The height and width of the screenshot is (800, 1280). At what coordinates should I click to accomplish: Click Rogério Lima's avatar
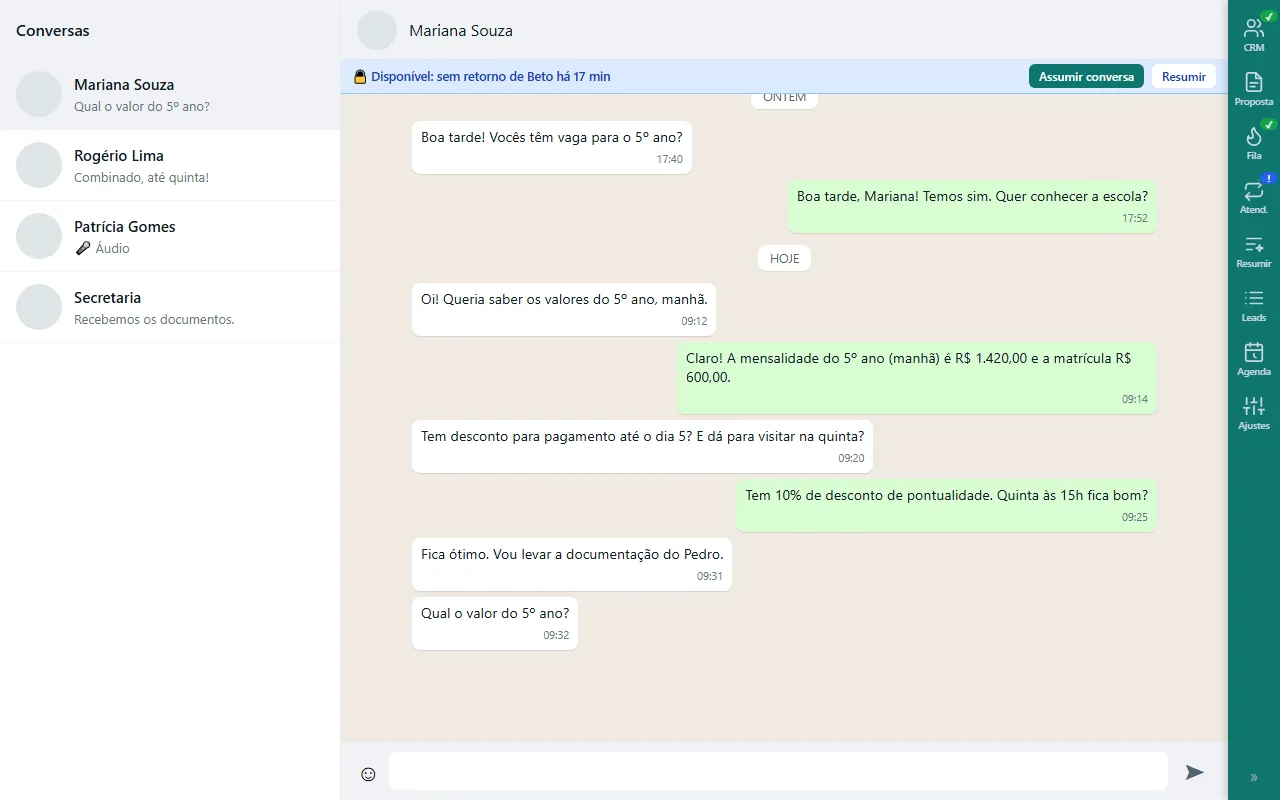pyautogui.click(x=39, y=165)
